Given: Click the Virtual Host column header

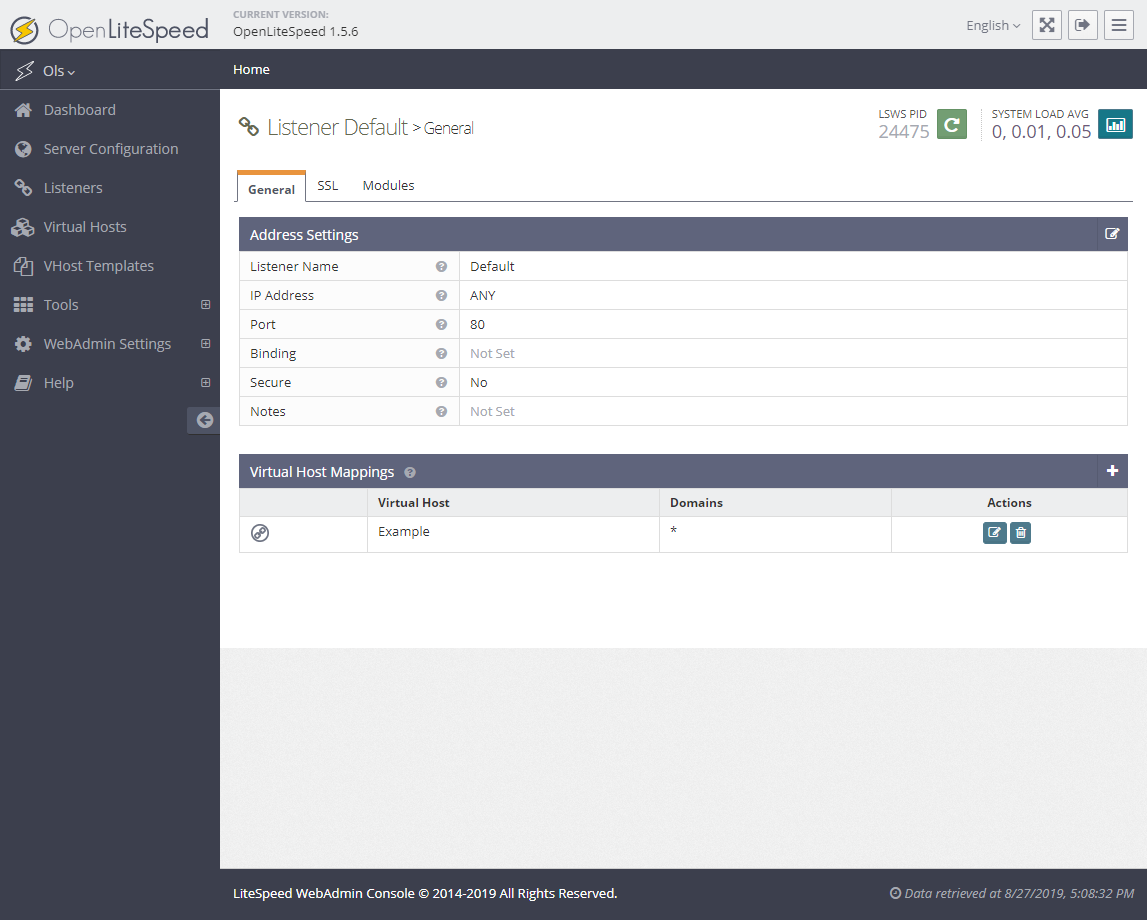Looking at the screenshot, I should (x=413, y=503).
